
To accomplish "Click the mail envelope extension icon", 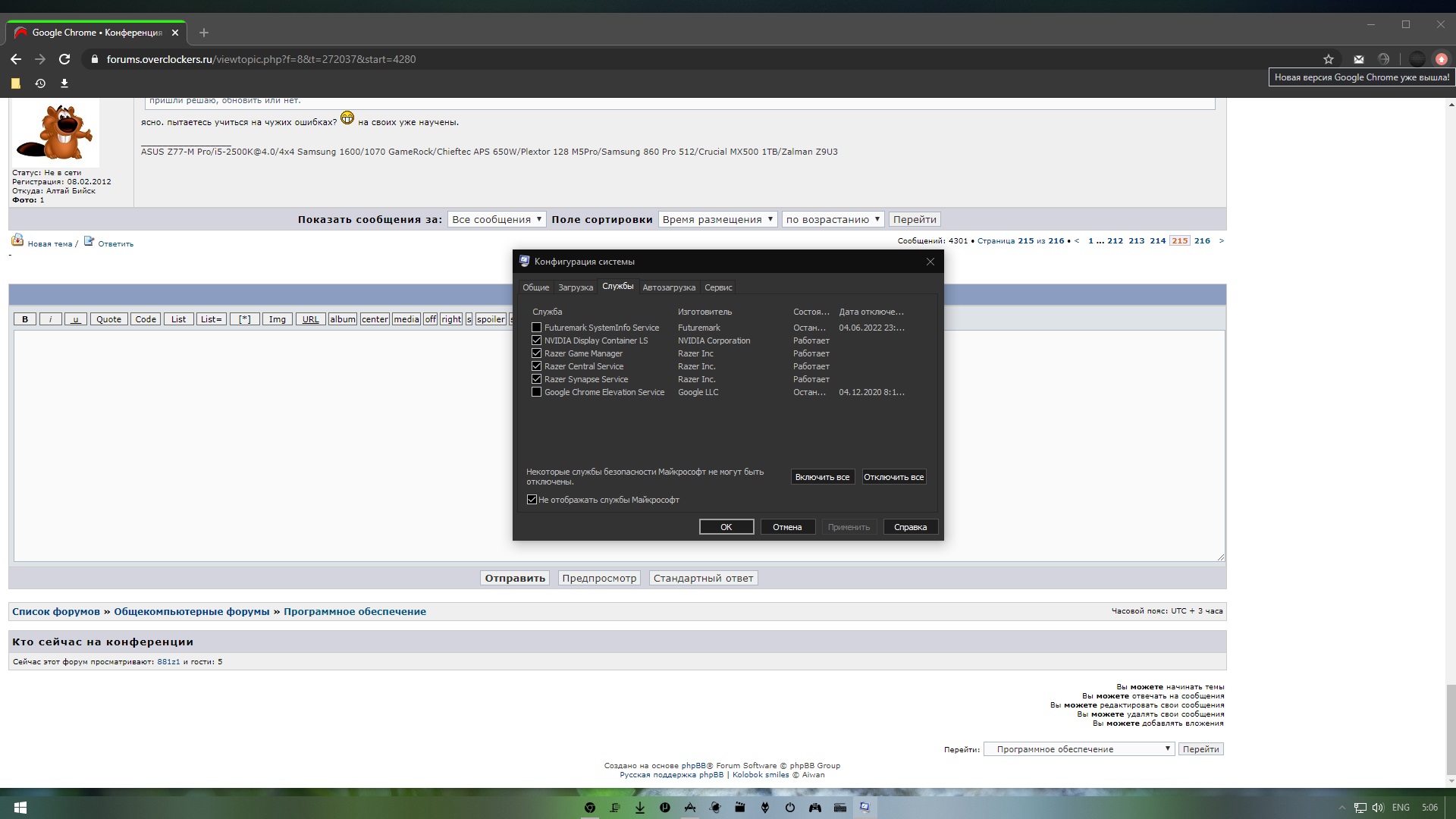I will click(1359, 59).
